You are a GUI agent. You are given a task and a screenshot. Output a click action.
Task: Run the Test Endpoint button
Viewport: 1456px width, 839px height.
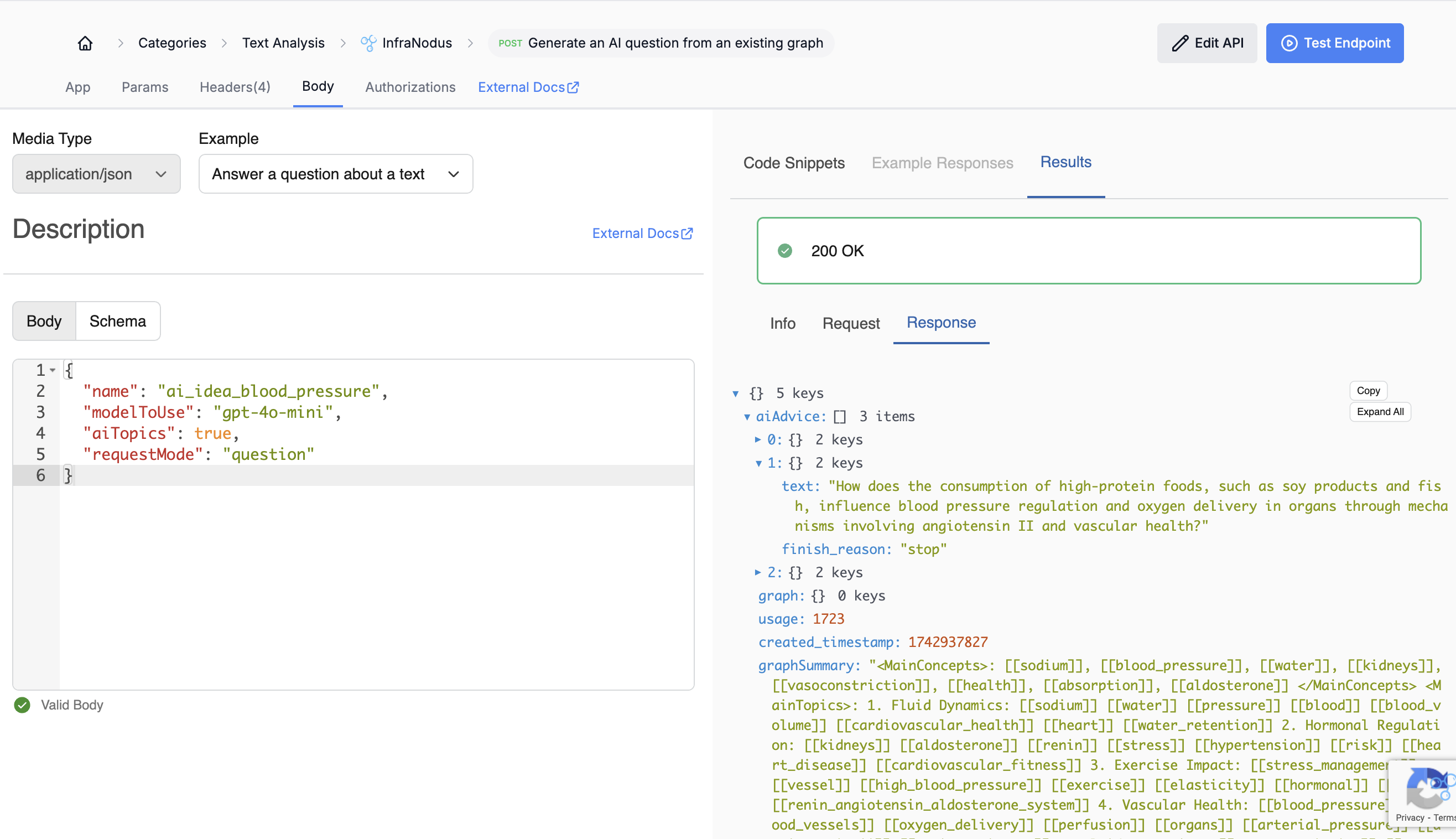[1334, 43]
